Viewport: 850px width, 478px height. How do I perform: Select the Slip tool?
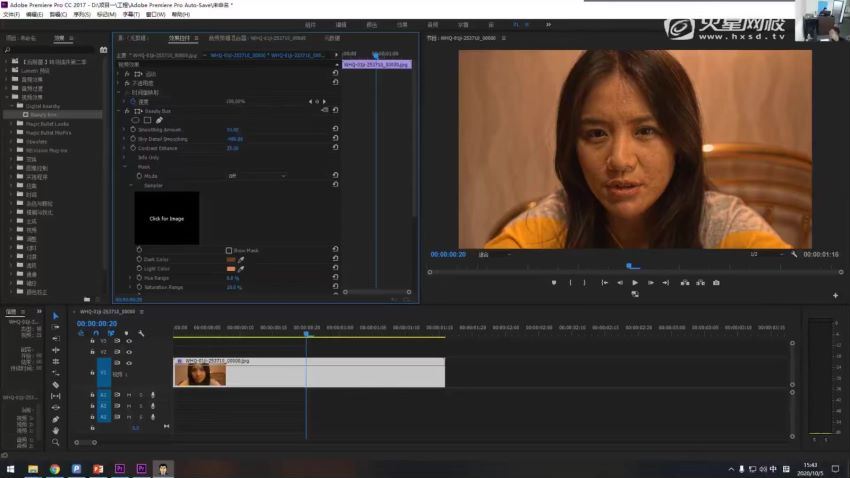(x=55, y=396)
